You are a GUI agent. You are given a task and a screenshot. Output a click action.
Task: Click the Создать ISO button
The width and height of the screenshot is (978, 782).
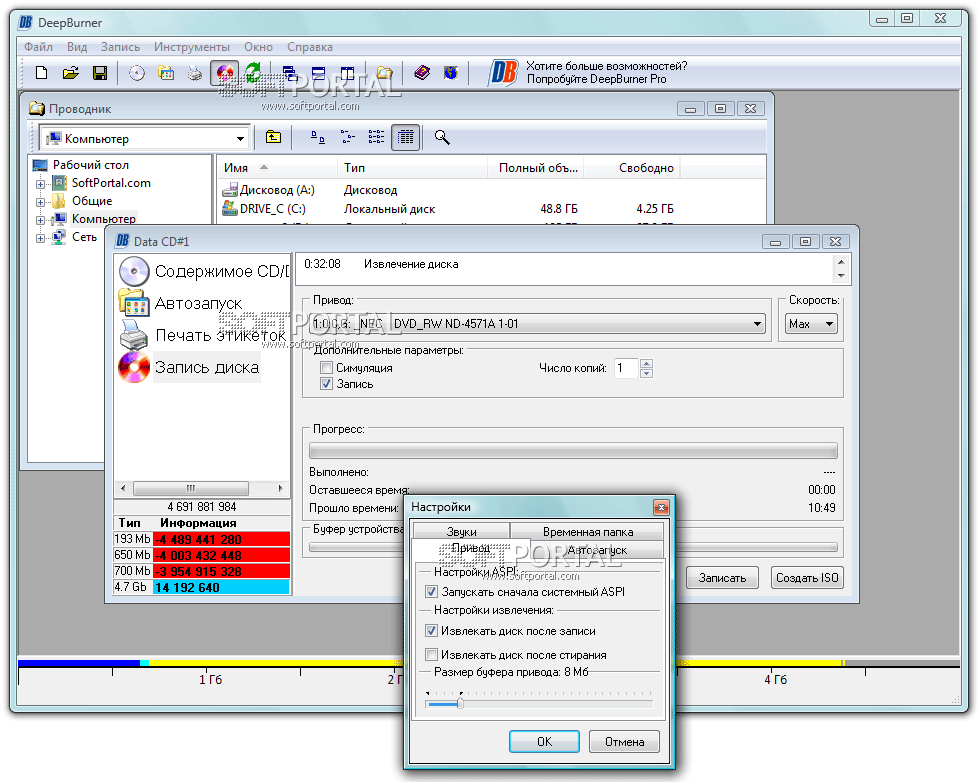(807, 577)
